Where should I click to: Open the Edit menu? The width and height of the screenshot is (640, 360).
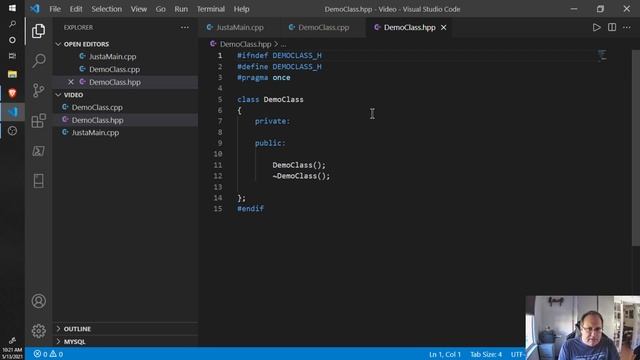(76, 9)
